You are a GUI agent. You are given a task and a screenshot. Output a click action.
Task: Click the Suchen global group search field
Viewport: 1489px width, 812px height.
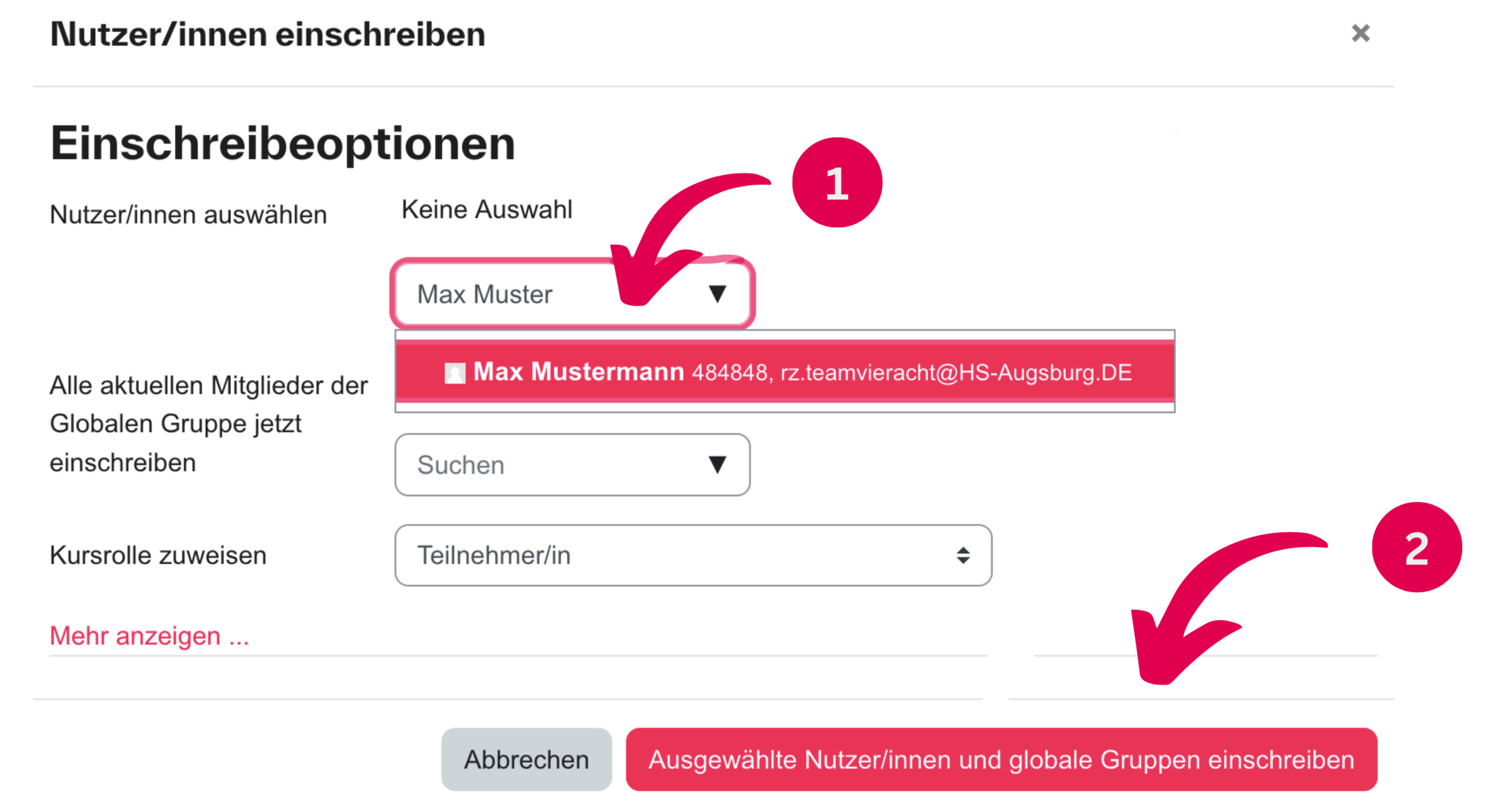546,465
